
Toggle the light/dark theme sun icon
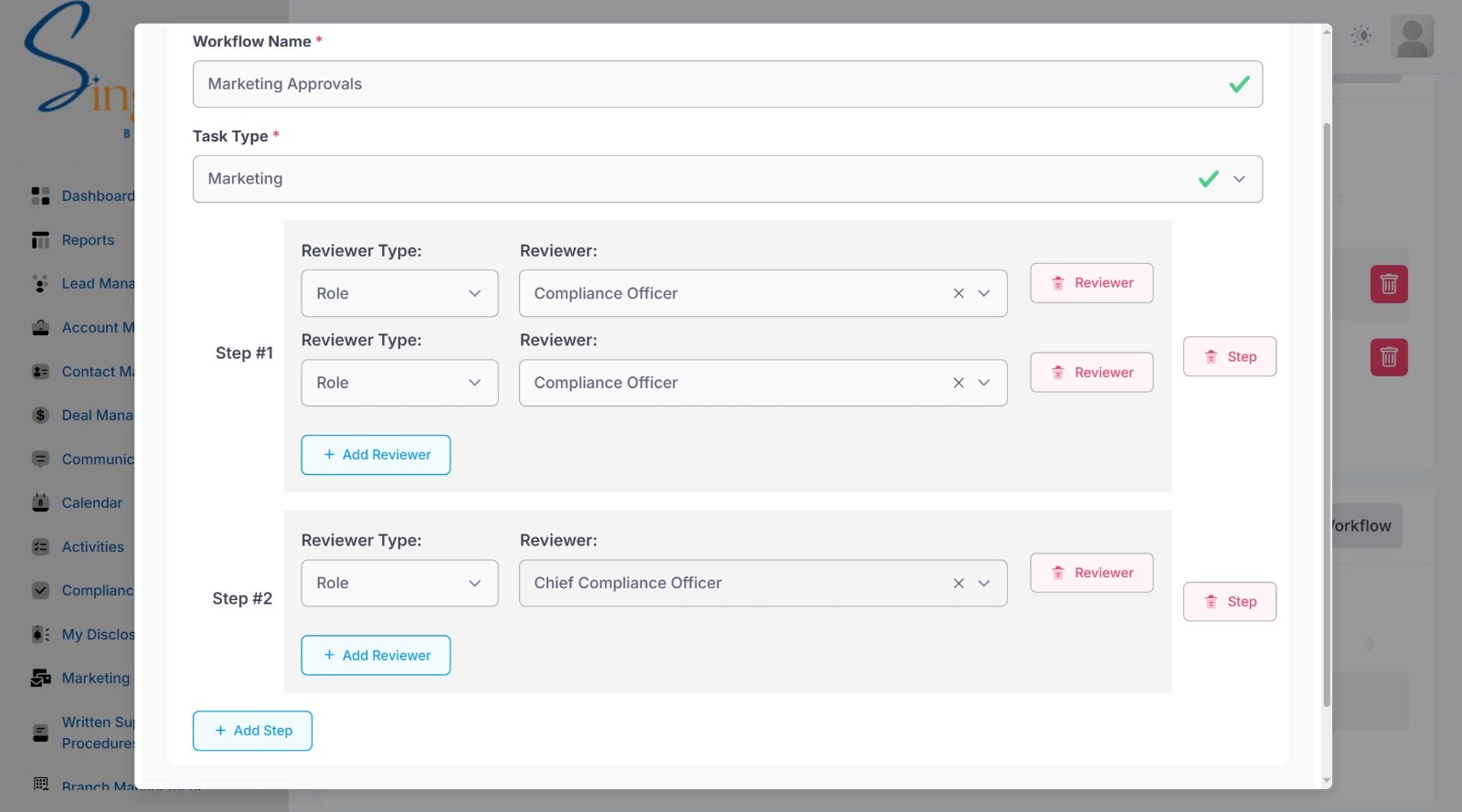pyautogui.click(x=1361, y=36)
